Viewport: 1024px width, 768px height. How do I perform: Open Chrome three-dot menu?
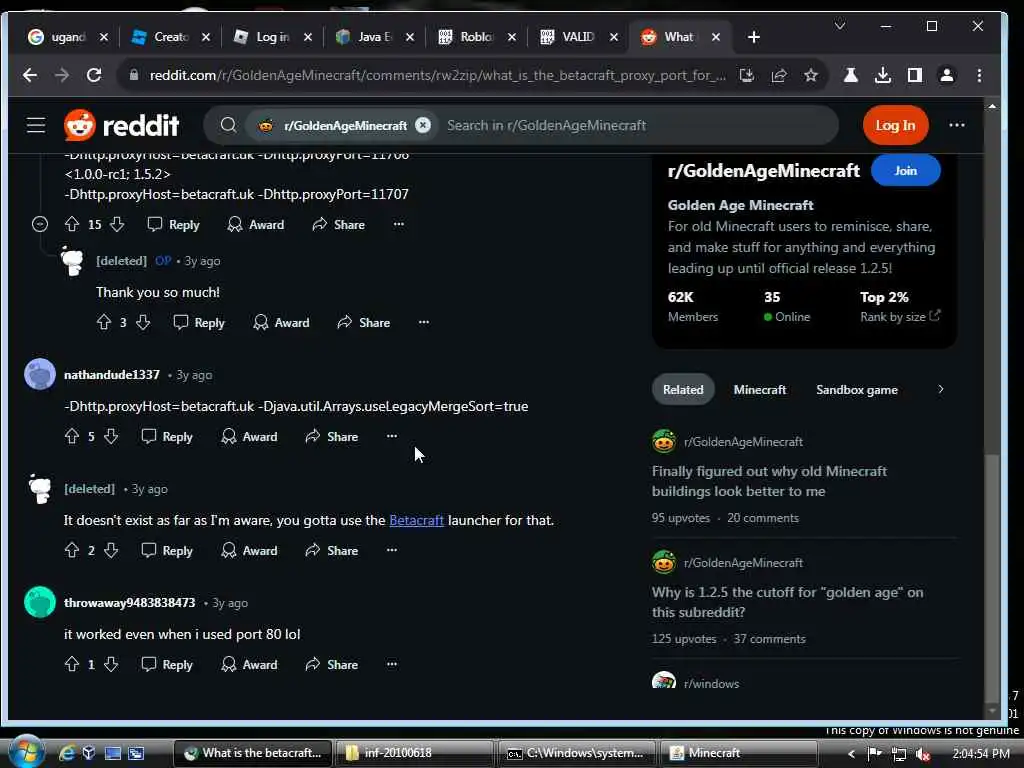click(979, 75)
